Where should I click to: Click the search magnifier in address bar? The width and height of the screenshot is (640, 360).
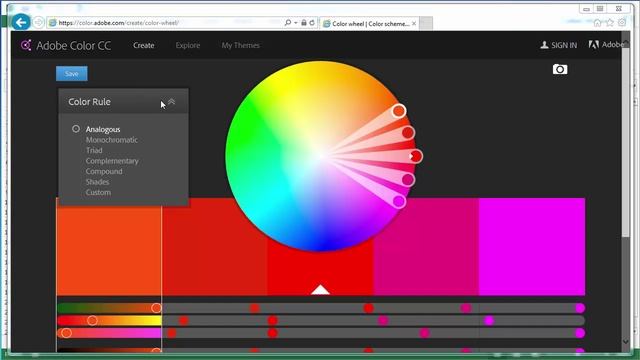(288, 23)
